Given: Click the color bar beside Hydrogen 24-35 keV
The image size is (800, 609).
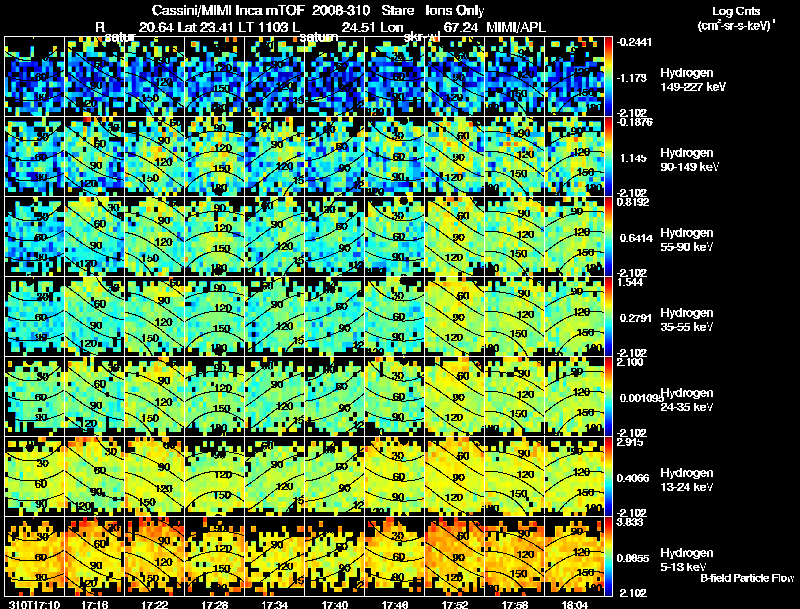Looking at the screenshot, I should 608,397.
